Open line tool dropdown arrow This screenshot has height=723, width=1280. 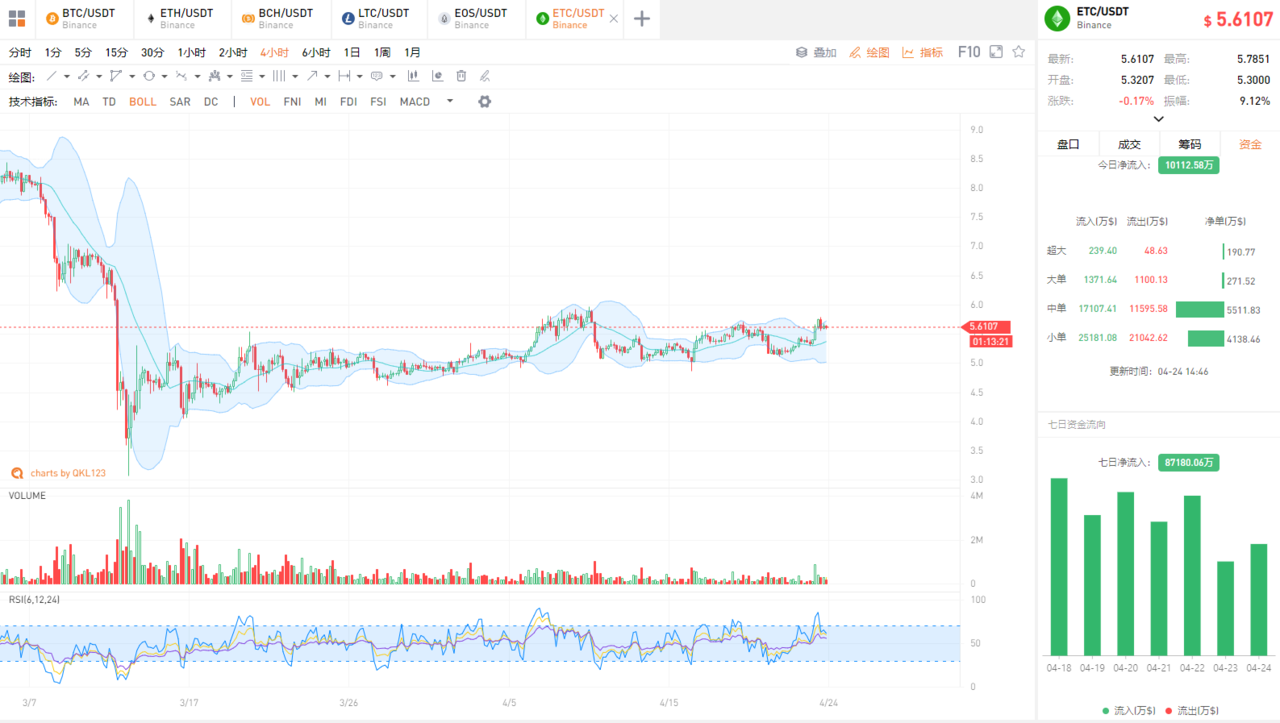[x=67, y=76]
